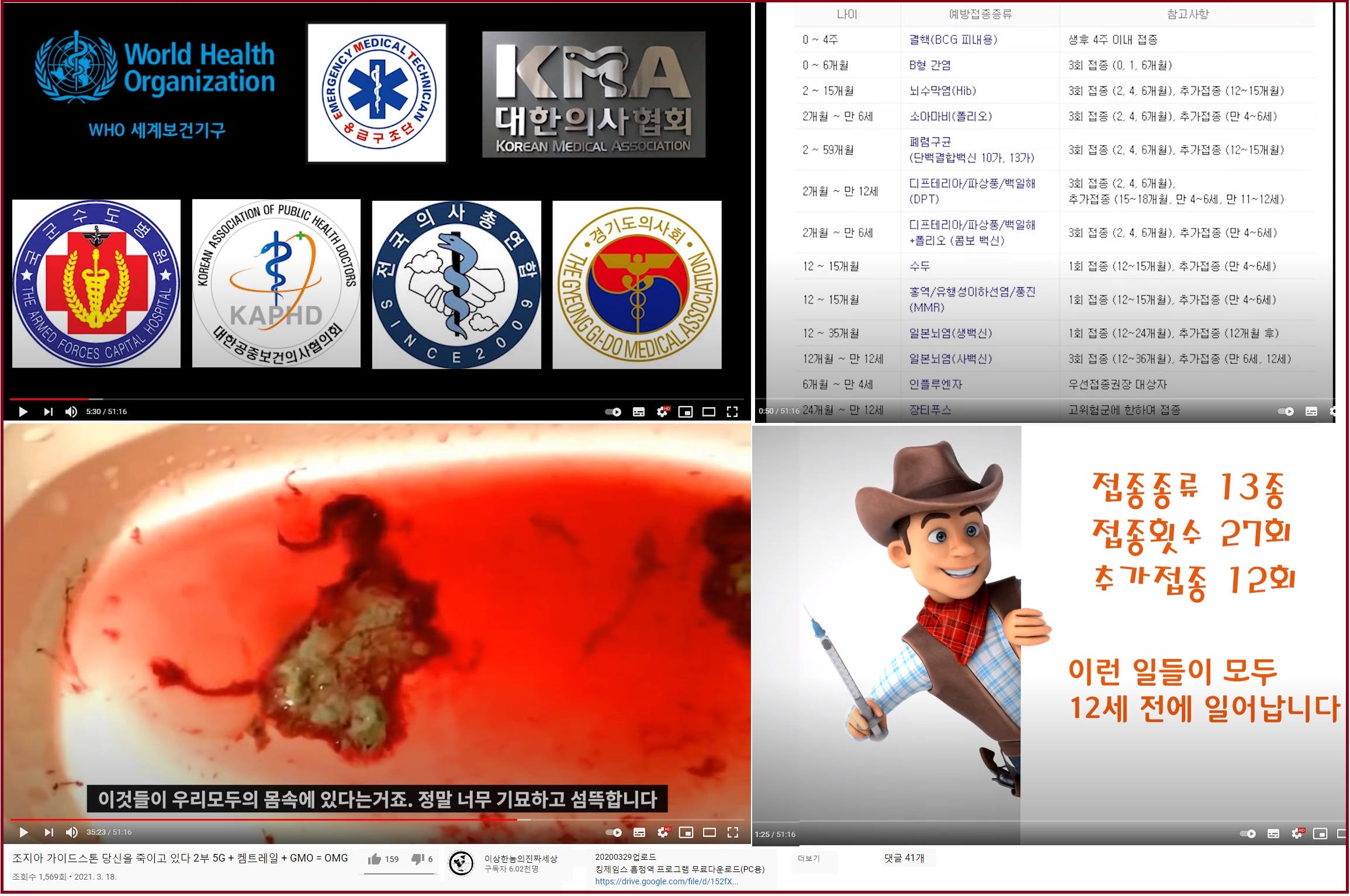Toggle subtitles in the 0:50 player
This screenshot has width=1350, height=896.
(1312, 412)
